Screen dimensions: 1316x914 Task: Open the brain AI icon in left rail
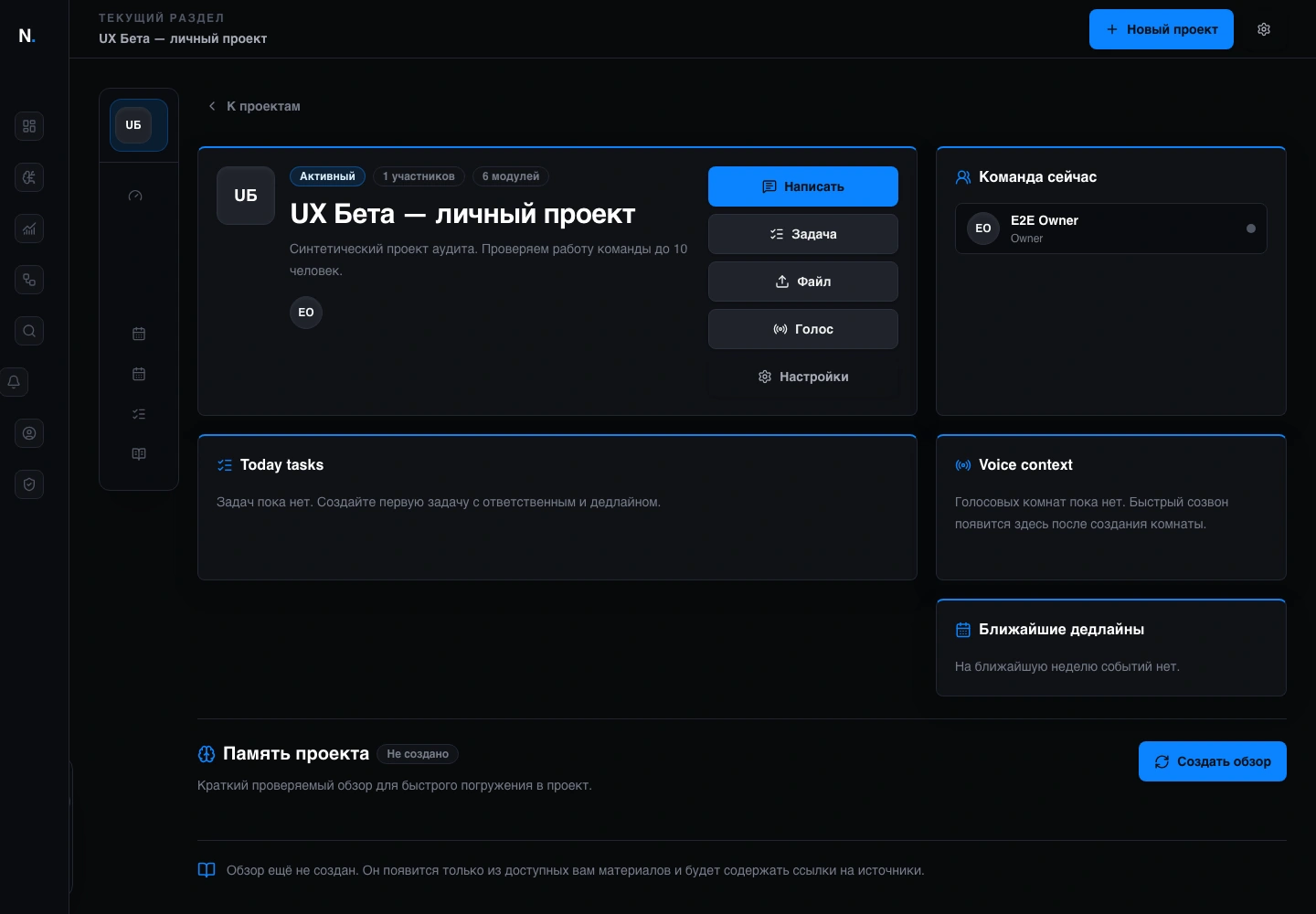(x=29, y=177)
